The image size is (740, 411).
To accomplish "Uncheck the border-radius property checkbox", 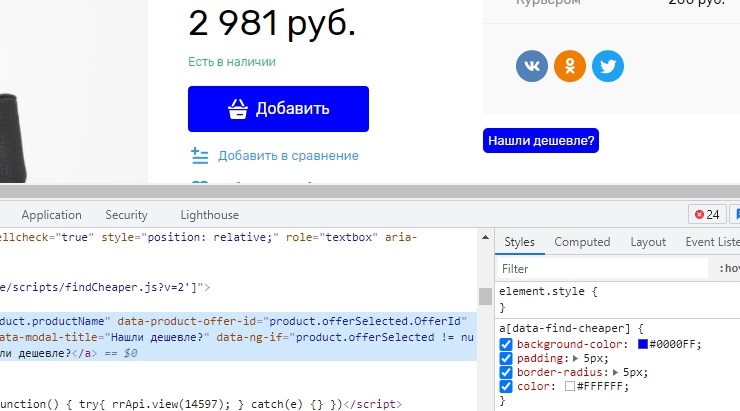I will coord(507,372).
